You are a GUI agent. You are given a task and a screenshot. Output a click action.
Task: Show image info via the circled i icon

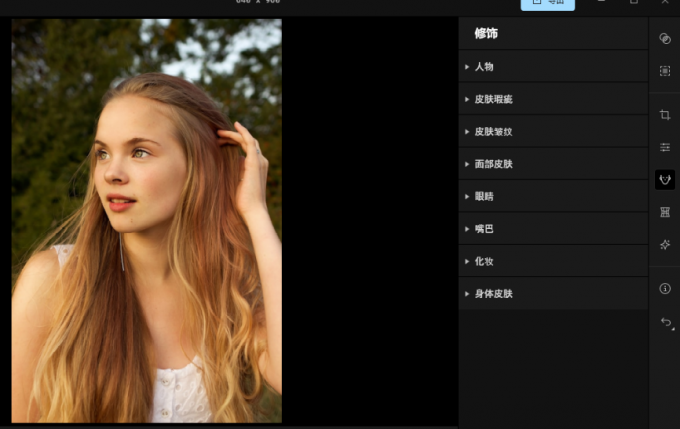click(x=664, y=288)
